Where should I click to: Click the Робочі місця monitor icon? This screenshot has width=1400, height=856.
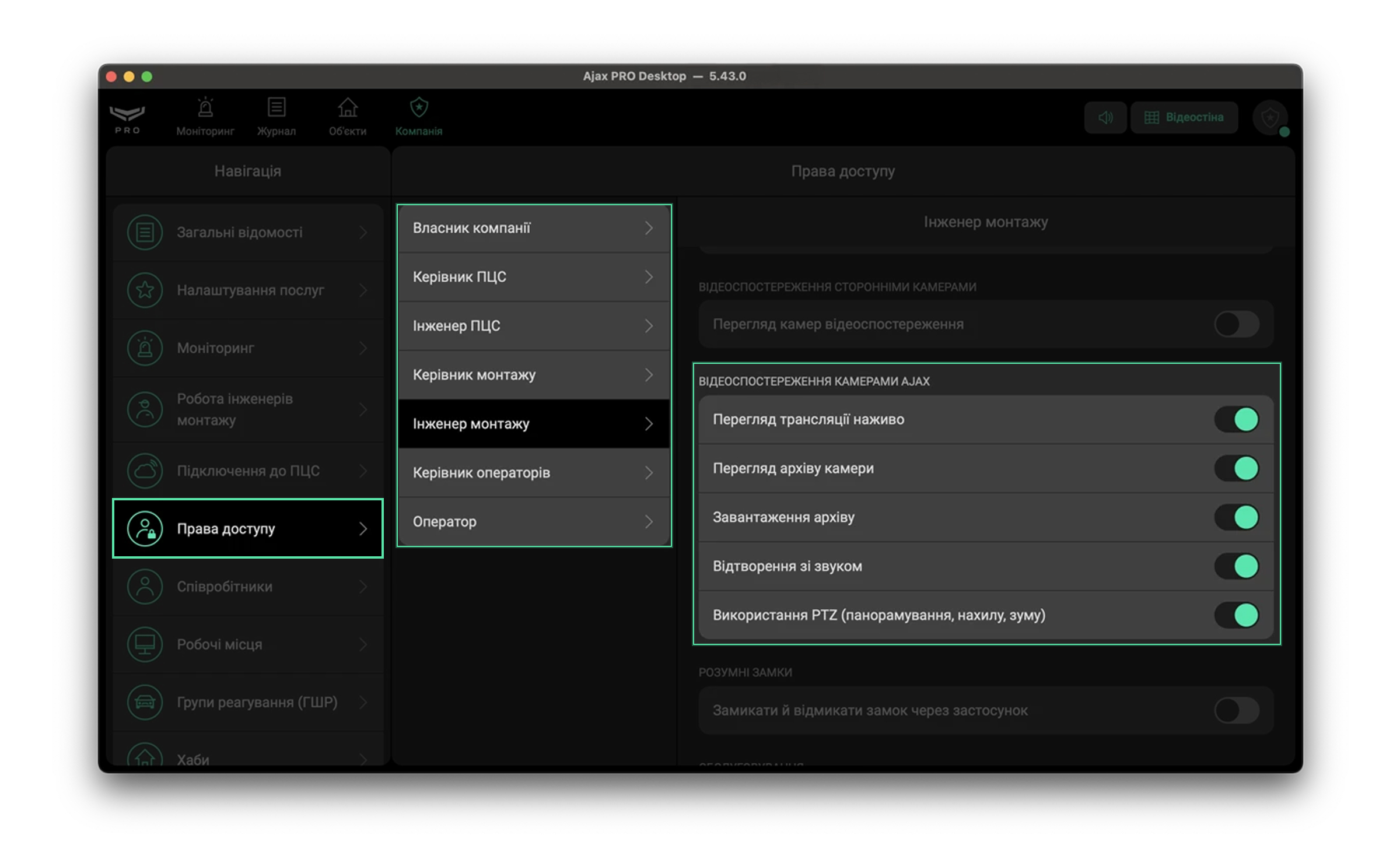tap(145, 644)
